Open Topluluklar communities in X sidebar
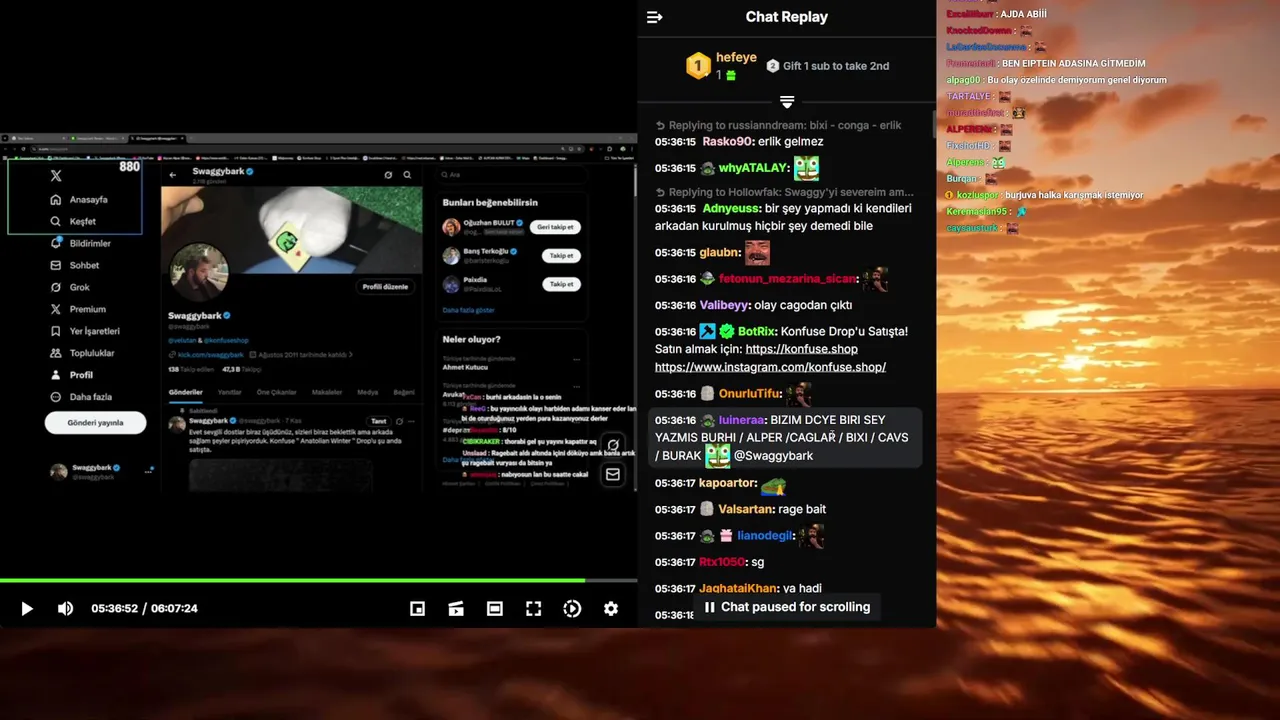 click(x=82, y=353)
